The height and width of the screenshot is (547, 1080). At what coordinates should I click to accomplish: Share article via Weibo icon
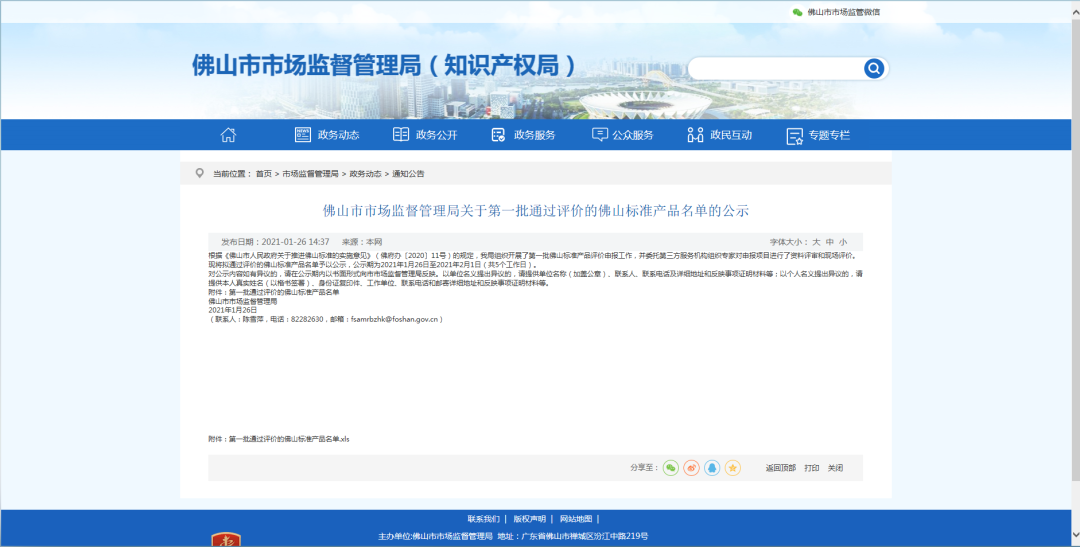[692, 468]
